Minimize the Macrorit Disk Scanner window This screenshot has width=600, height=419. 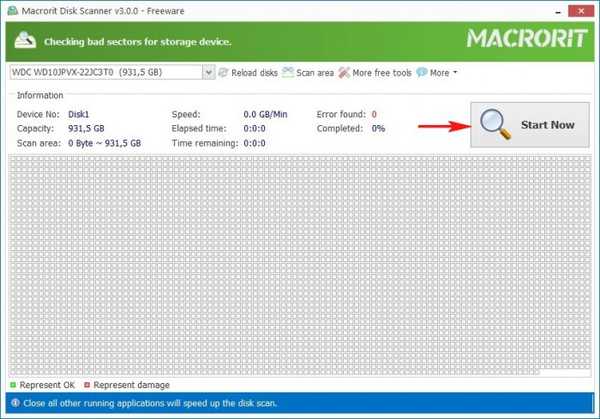(558, 11)
